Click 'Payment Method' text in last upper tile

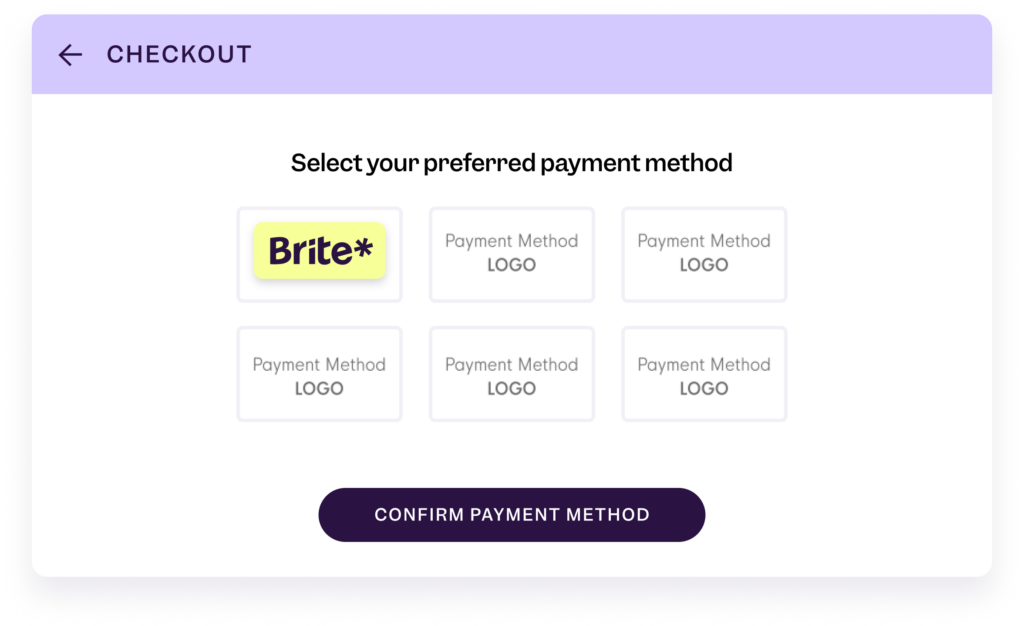(x=704, y=242)
